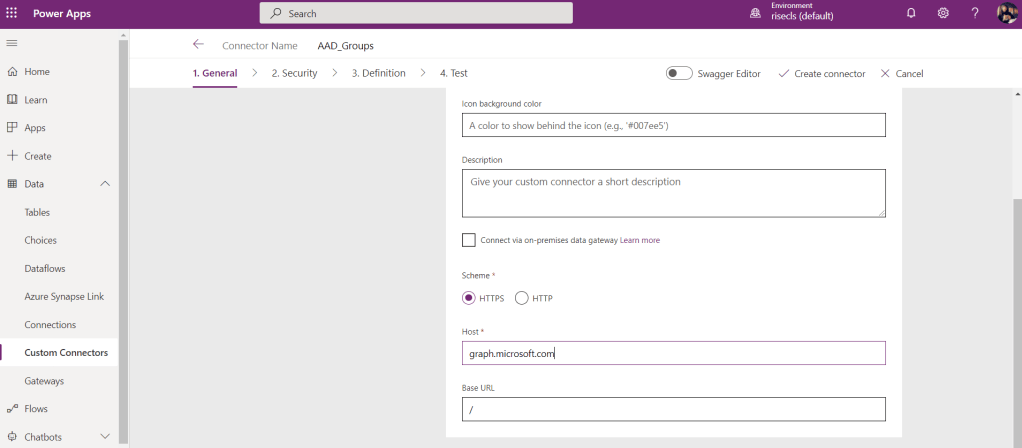Click the environment picker globe icon
Screen dimensions: 1022x448
756,13
